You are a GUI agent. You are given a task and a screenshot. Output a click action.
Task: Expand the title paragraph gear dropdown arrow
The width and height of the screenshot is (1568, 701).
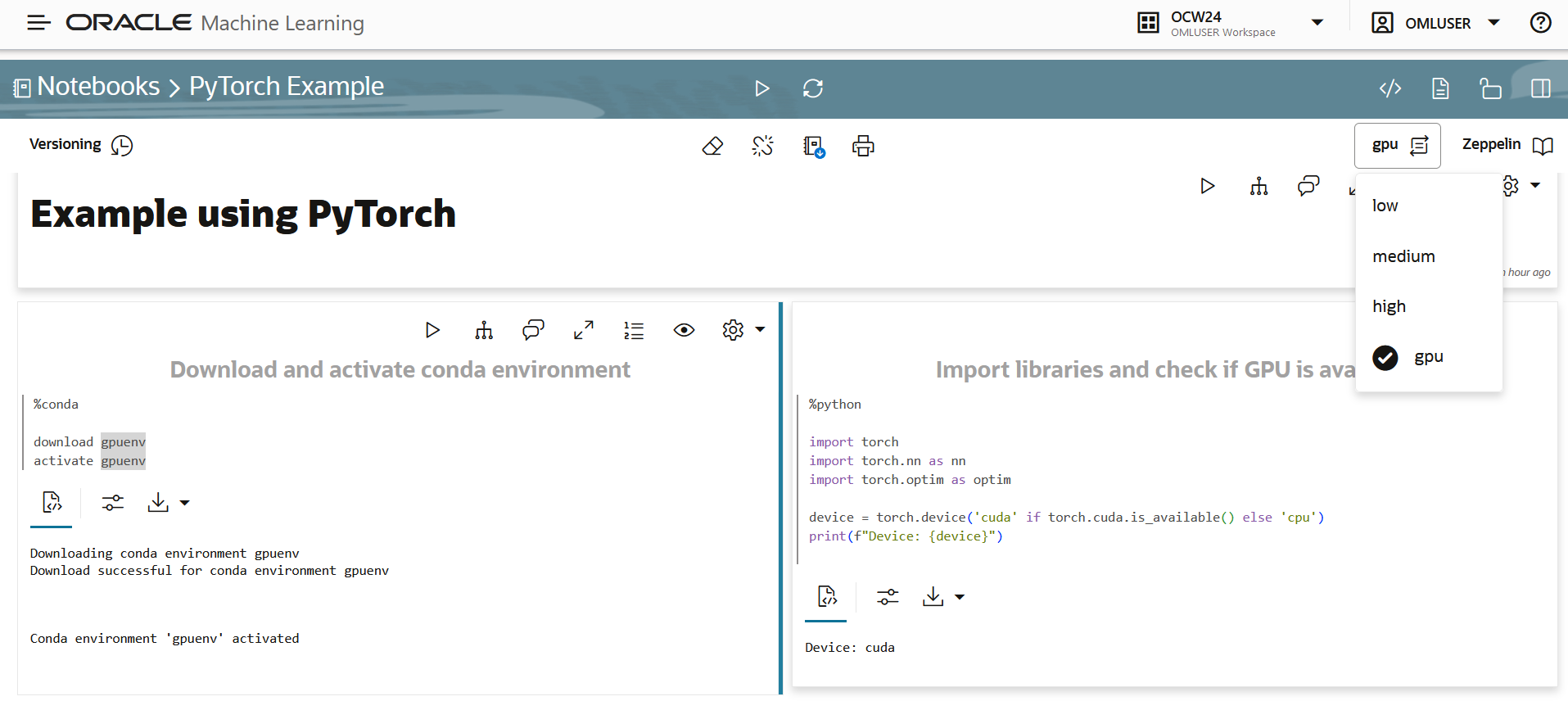click(1535, 185)
